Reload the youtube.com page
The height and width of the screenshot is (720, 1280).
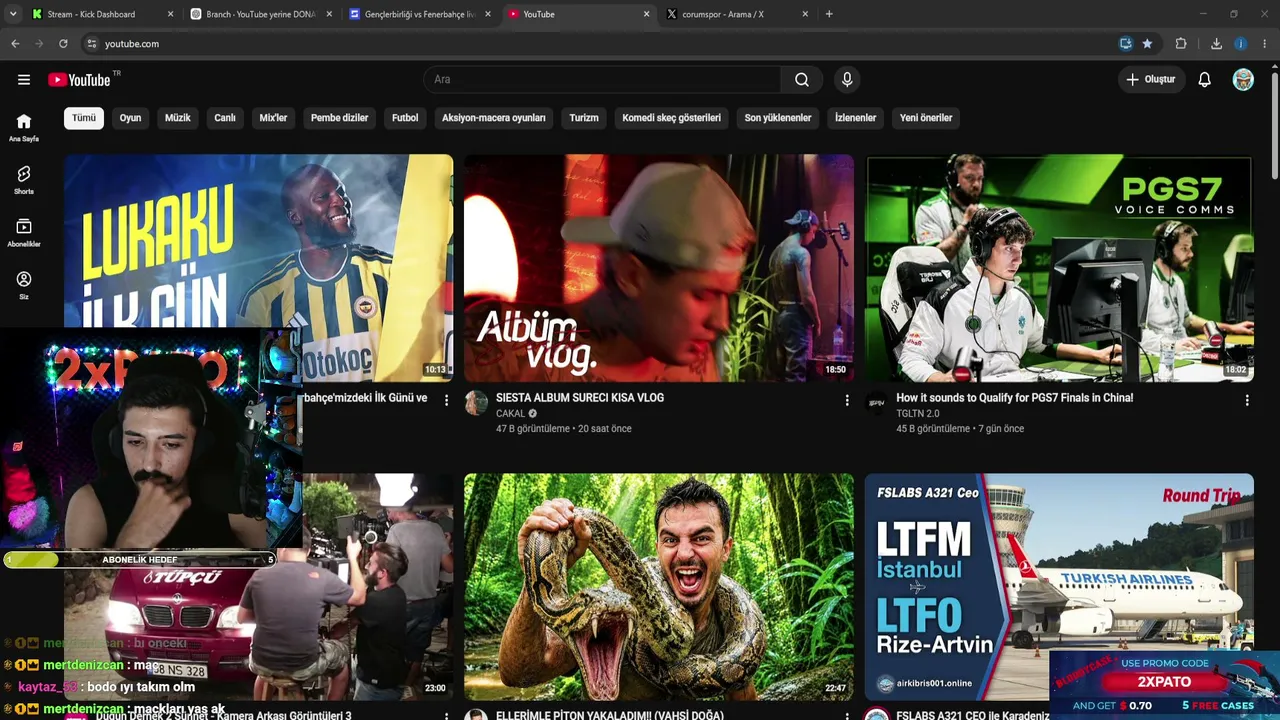pyautogui.click(x=63, y=44)
